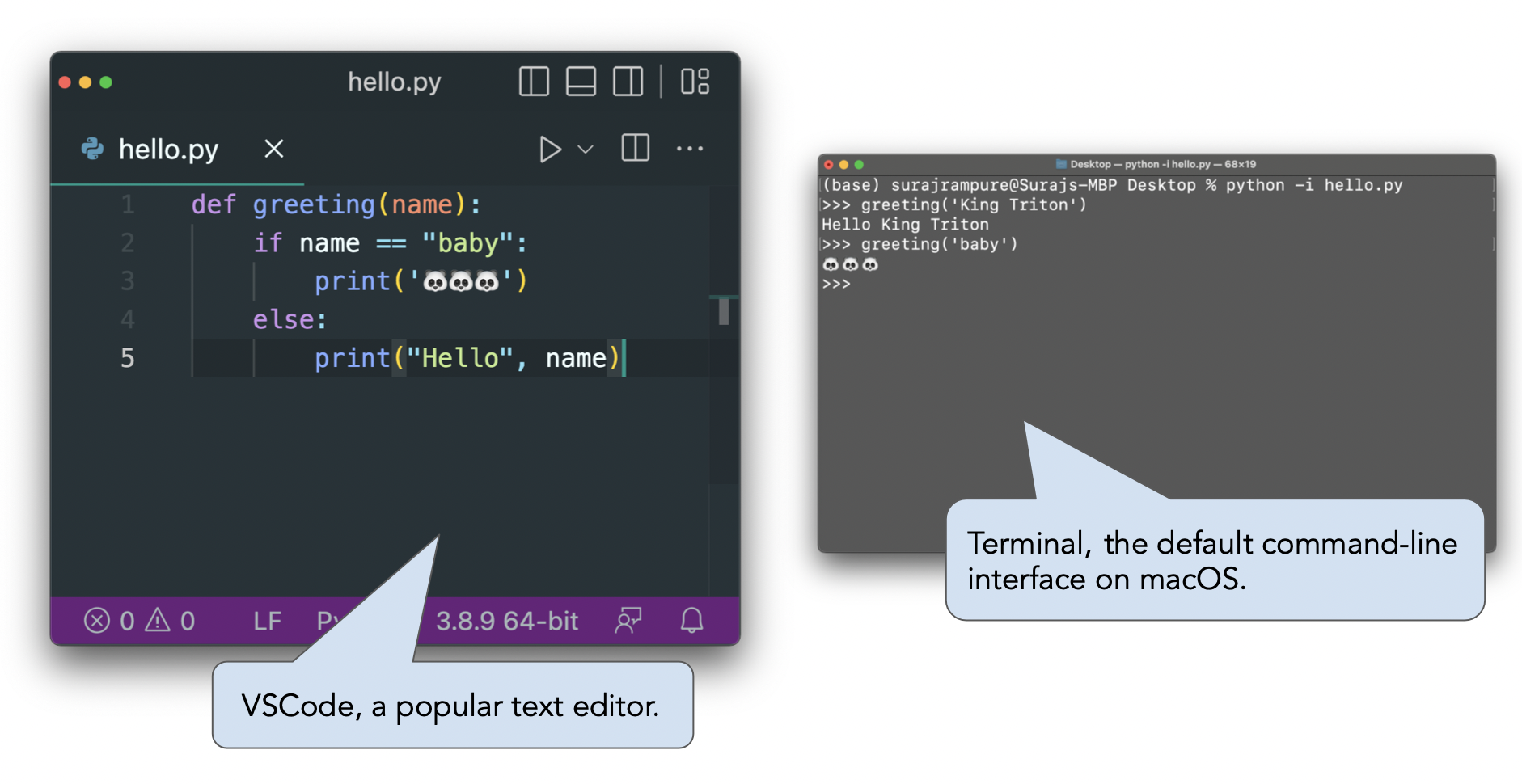The width and height of the screenshot is (1522, 784).
Task: Click the 'else:' line in editor
Action: tap(290, 320)
